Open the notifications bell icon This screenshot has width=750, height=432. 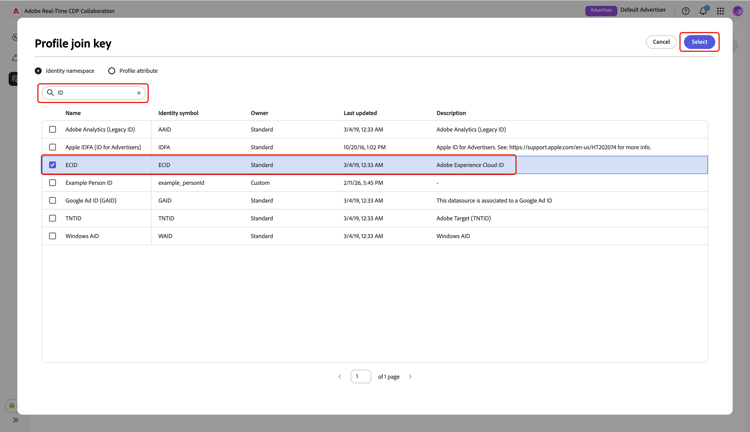[703, 11]
